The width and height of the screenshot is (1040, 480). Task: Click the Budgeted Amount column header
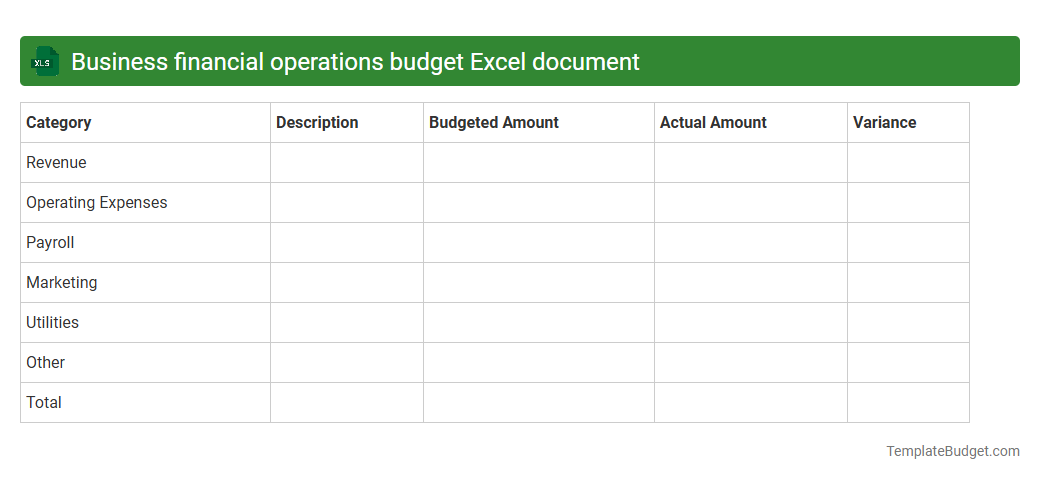539,123
